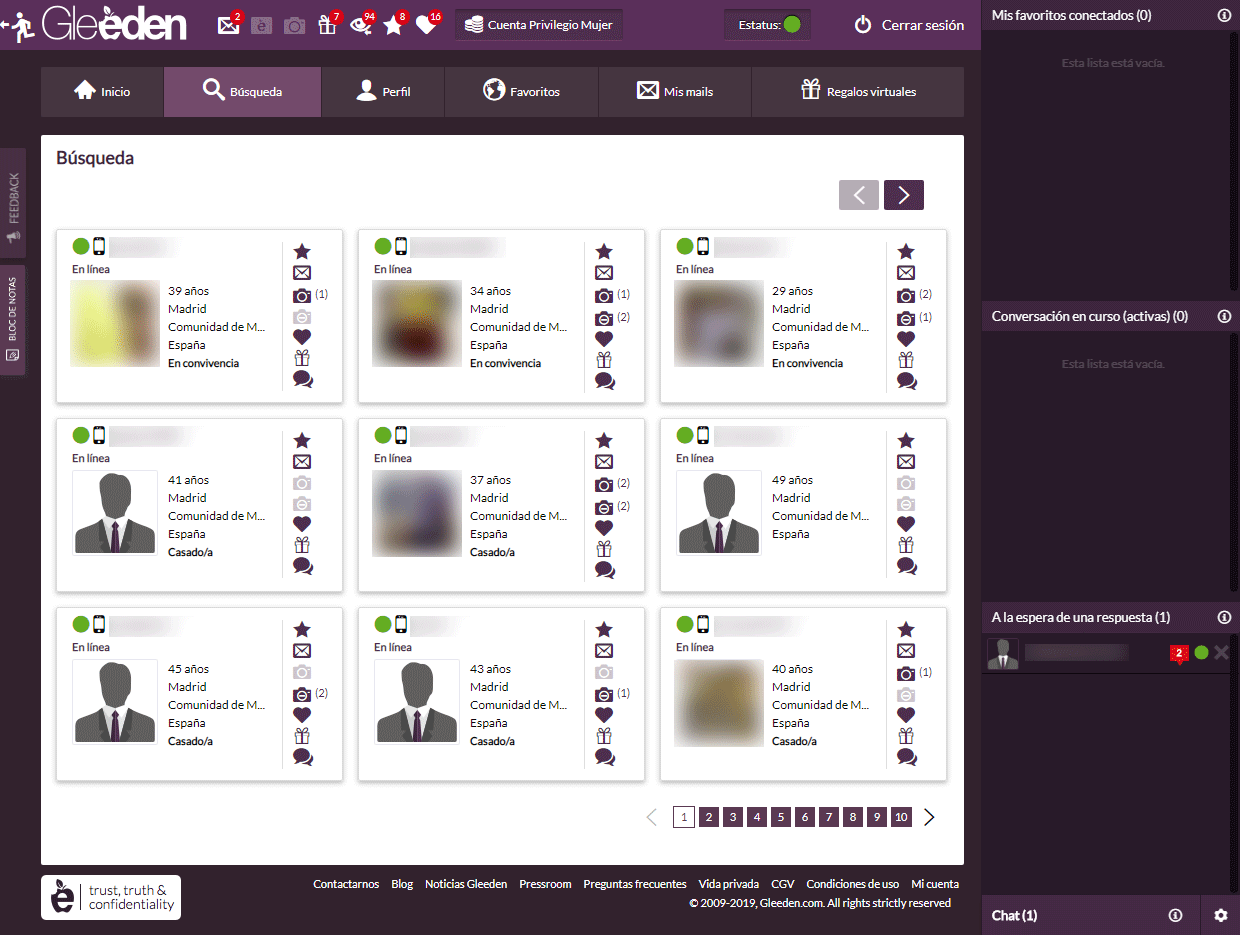Viewport: 1240px width, 935px height.
Task: Open the photo of the 37 años profile
Action: [x=416, y=512]
